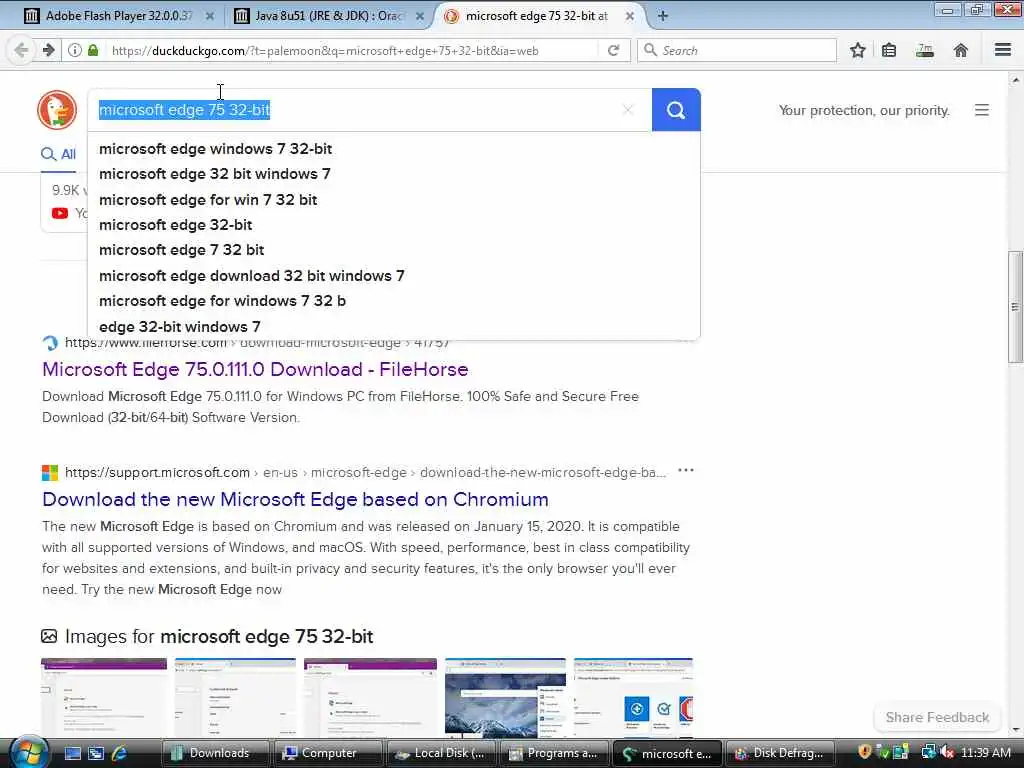The width and height of the screenshot is (1024, 768).
Task: Switch to Disk Defrag taskbar window
Action: (780, 753)
